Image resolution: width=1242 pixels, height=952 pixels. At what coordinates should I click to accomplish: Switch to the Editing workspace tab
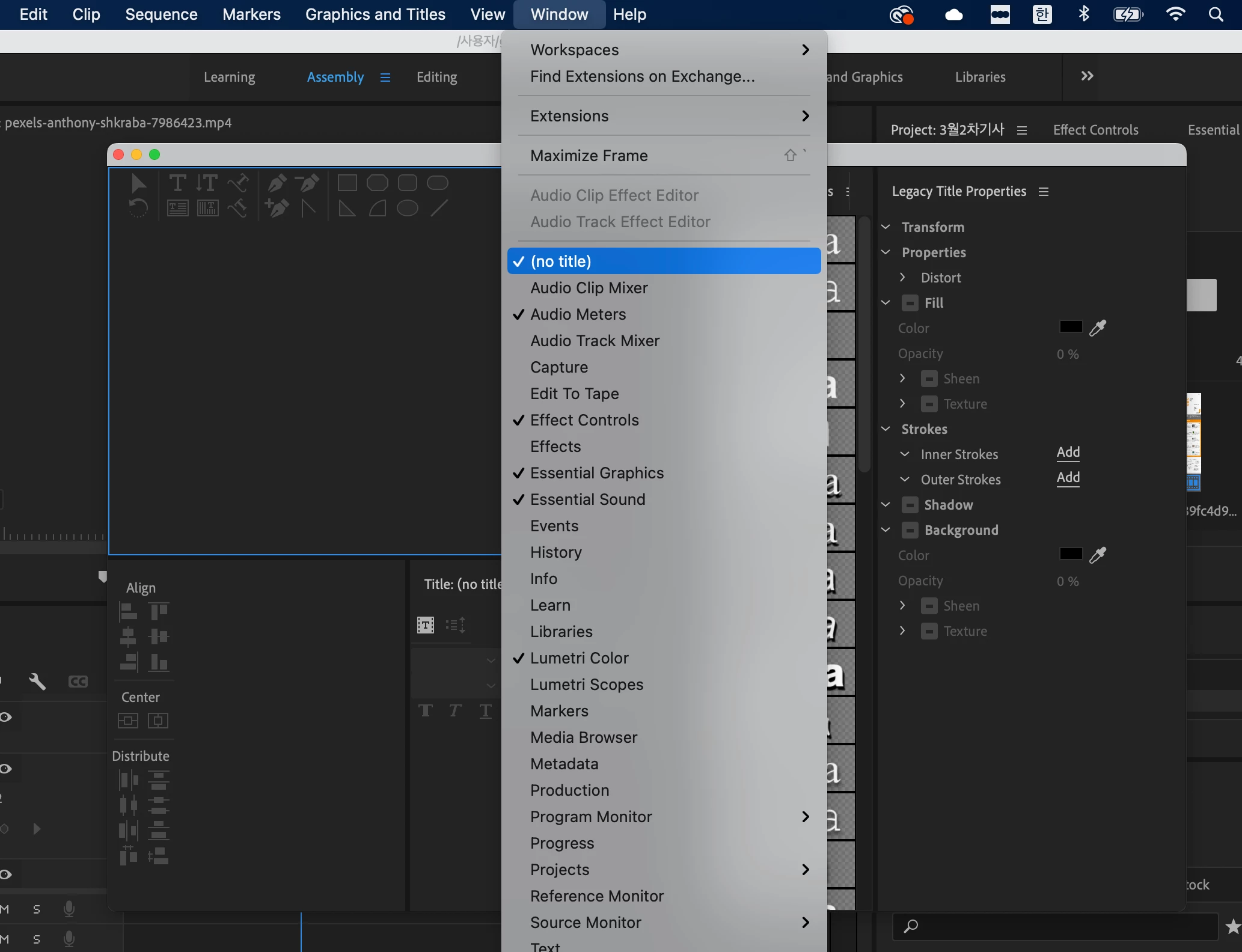[x=436, y=77]
